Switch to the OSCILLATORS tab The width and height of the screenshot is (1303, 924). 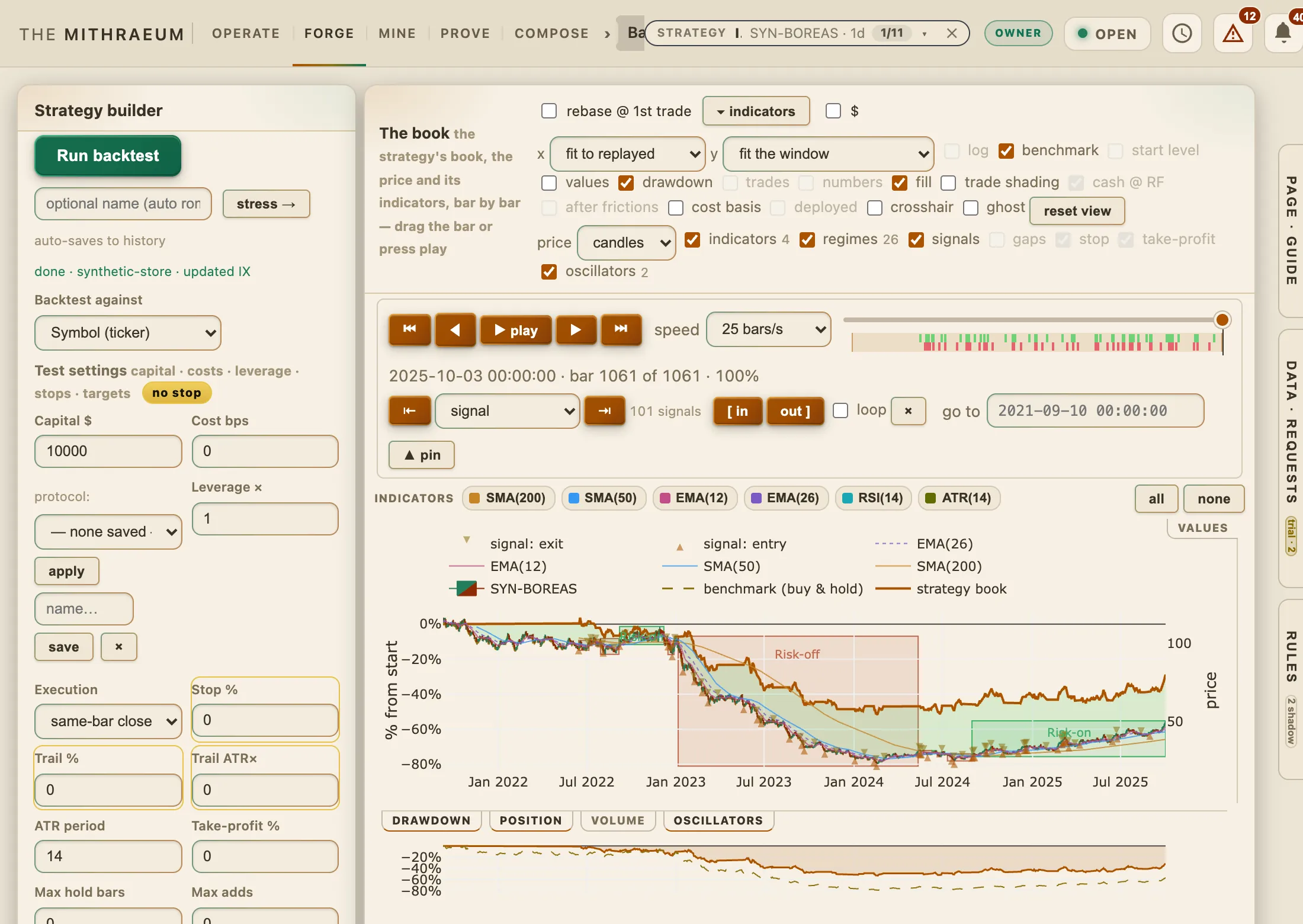(x=718, y=820)
